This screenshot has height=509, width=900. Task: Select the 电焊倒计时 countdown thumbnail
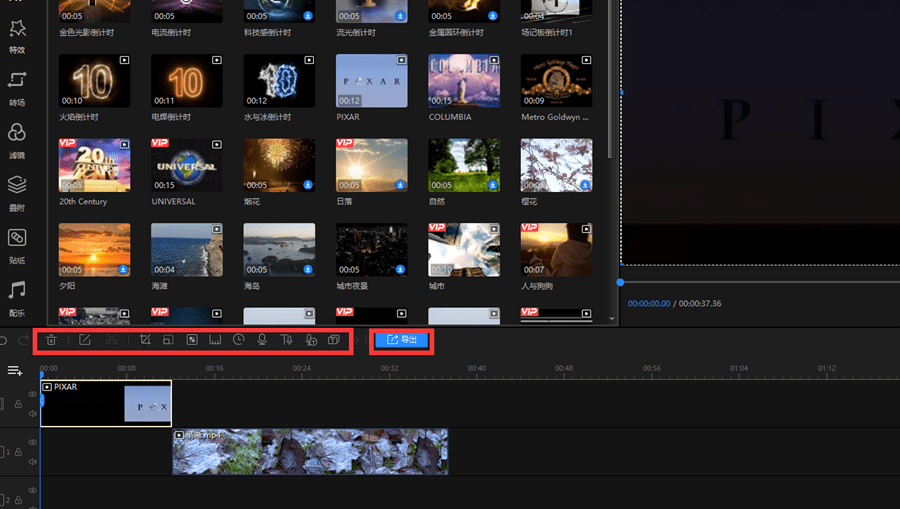click(187, 81)
